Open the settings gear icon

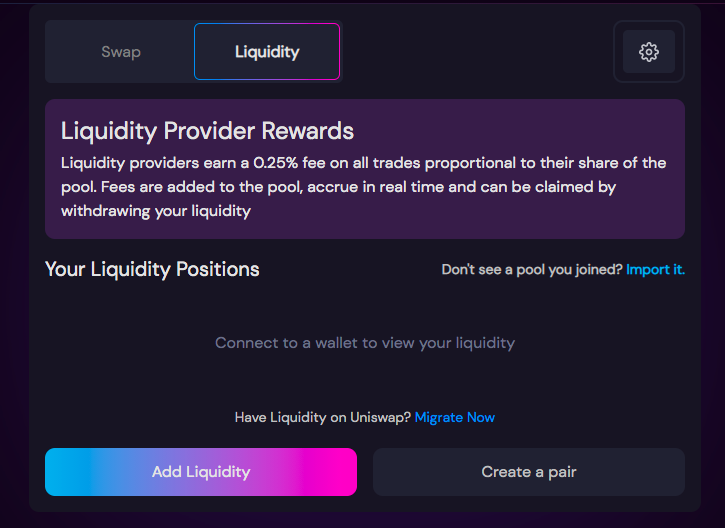[x=649, y=52]
